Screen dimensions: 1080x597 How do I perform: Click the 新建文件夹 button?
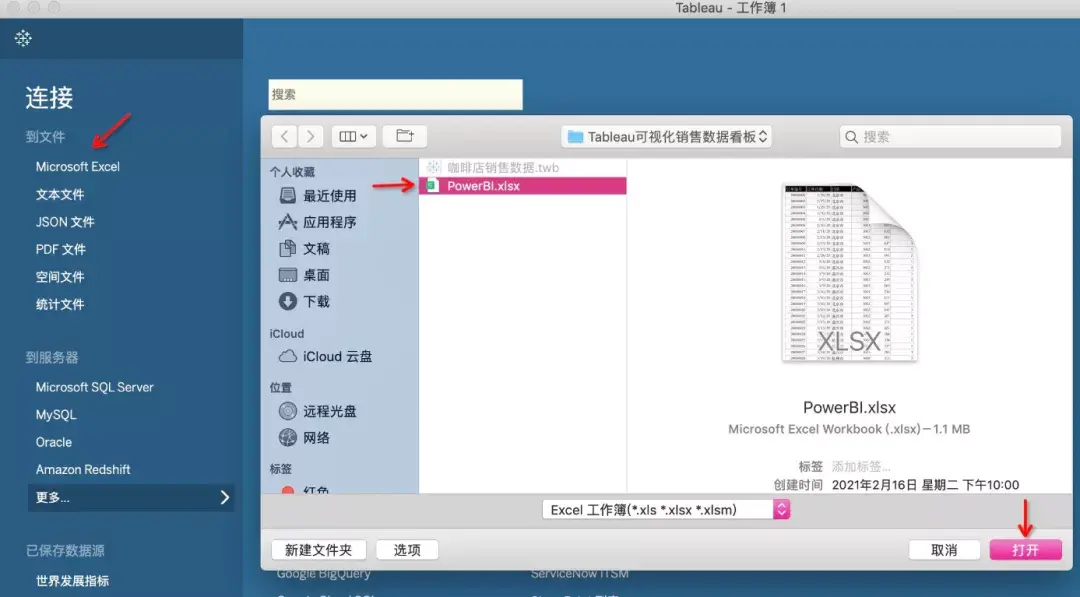pyautogui.click(x=318, y=549)
